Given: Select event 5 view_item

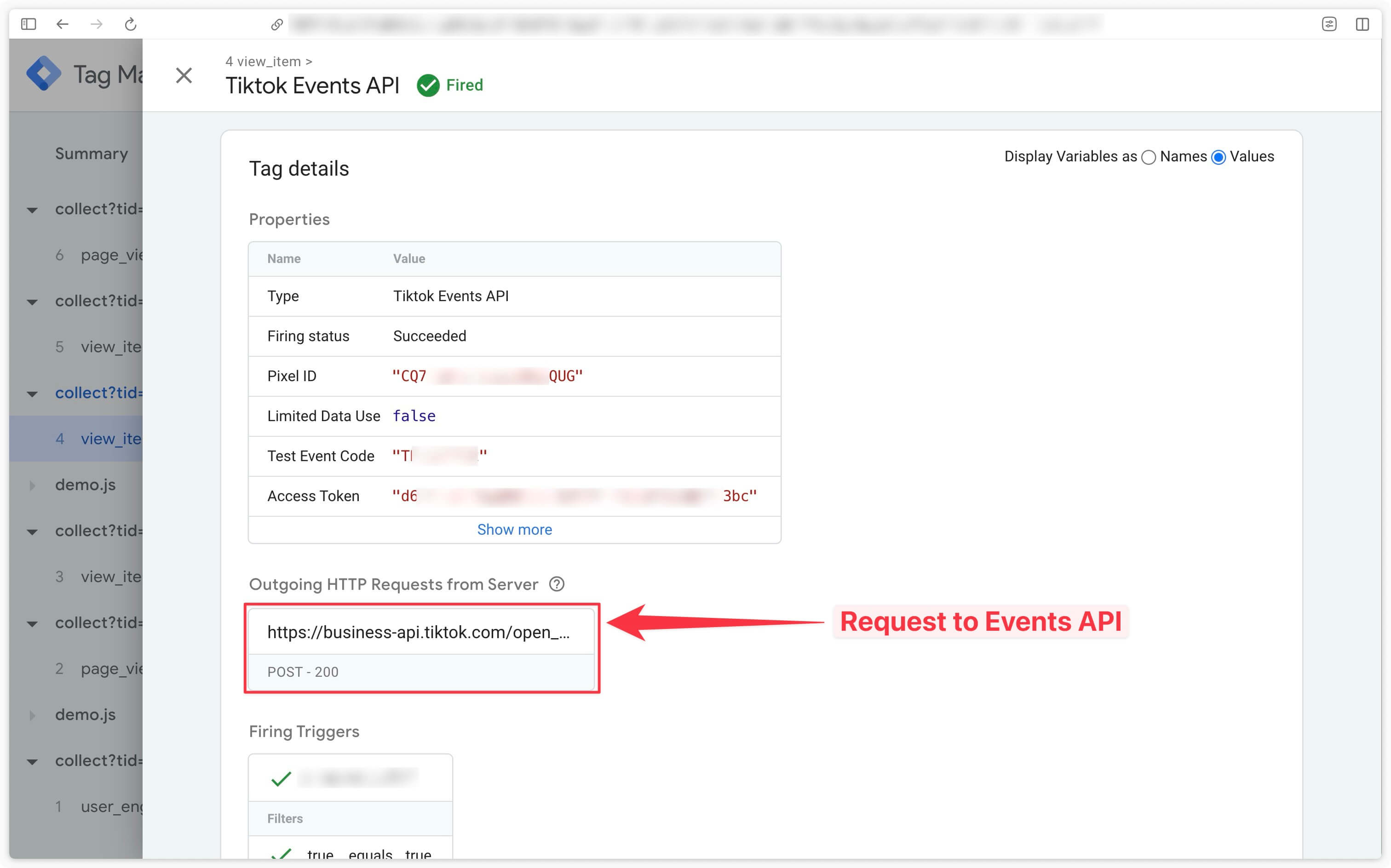Looking at the screenshot, I should coord(76,347).
